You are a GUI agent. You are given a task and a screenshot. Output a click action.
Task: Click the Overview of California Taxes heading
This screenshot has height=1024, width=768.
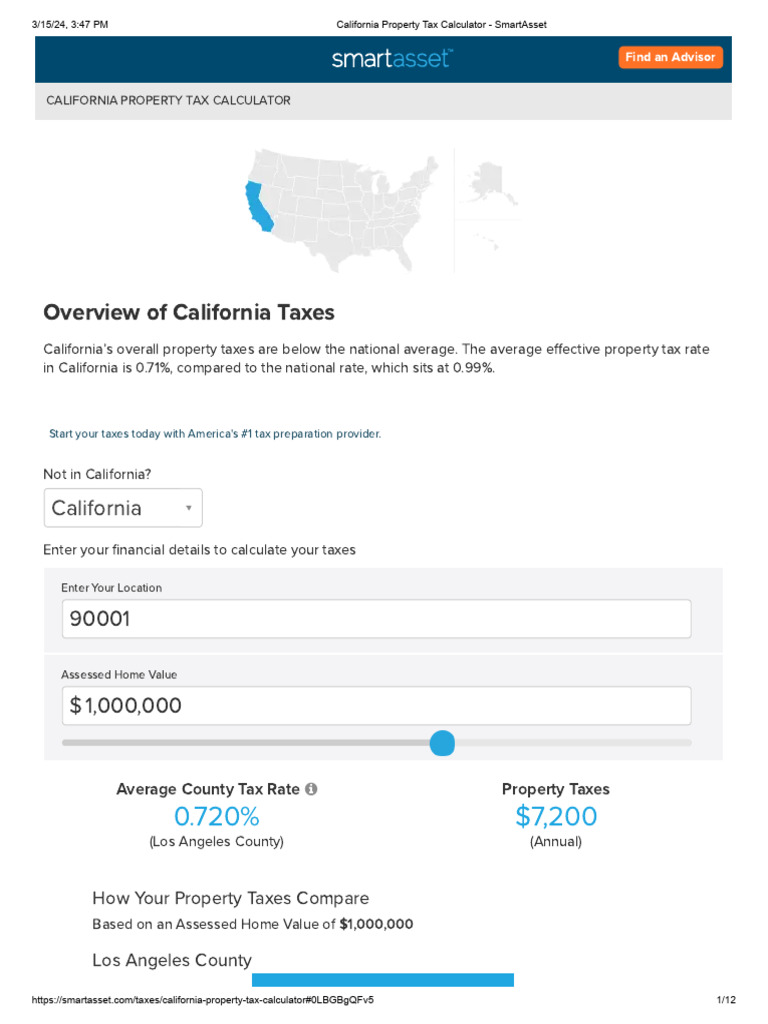189,312
